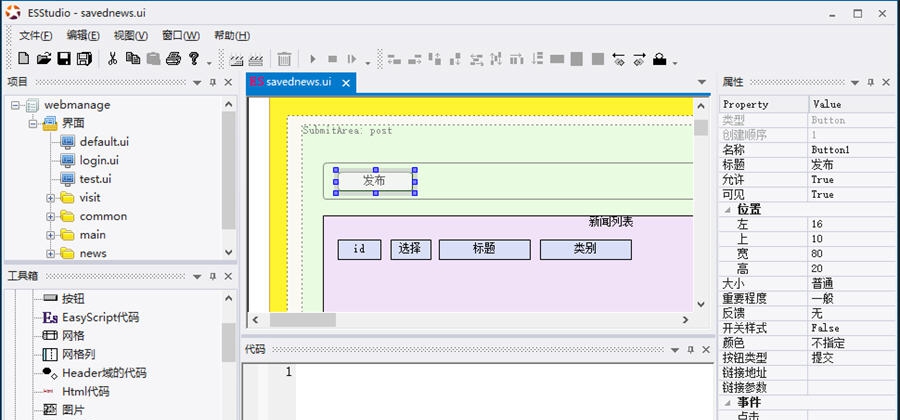Close the 项目 panel
Viewport: 900px width, 420px height.
coord(228,82)
